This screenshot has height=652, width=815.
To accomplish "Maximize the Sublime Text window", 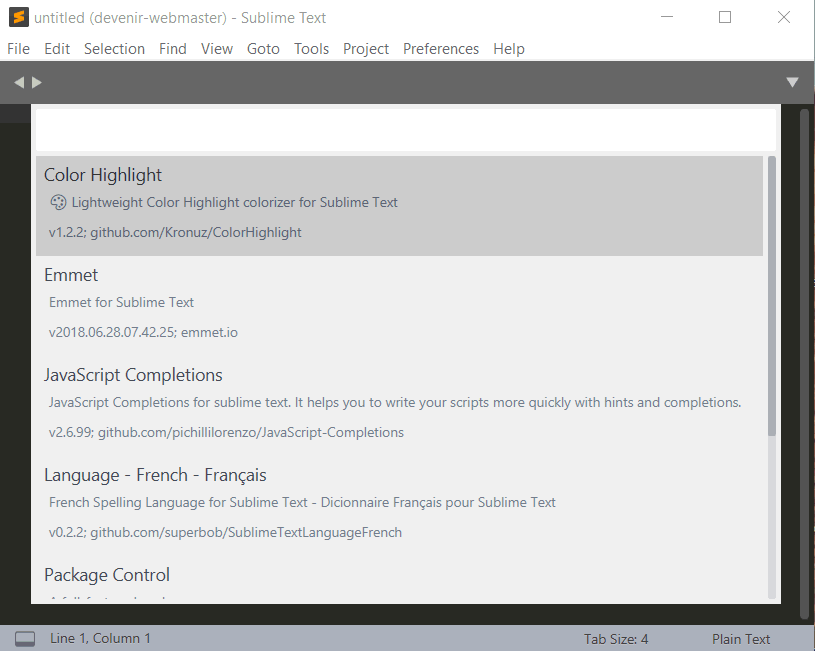I will coord(725,17).
